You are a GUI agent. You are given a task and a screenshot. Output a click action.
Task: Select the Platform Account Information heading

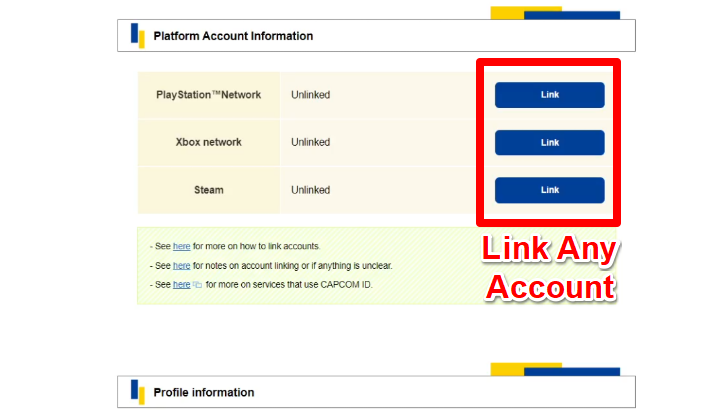click(233, 36)
